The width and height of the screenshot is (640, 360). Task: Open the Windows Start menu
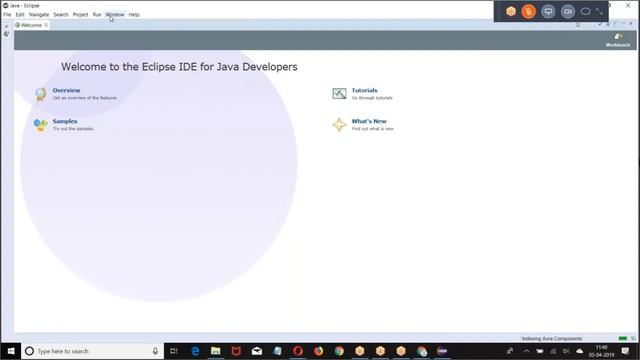point(11,351)
